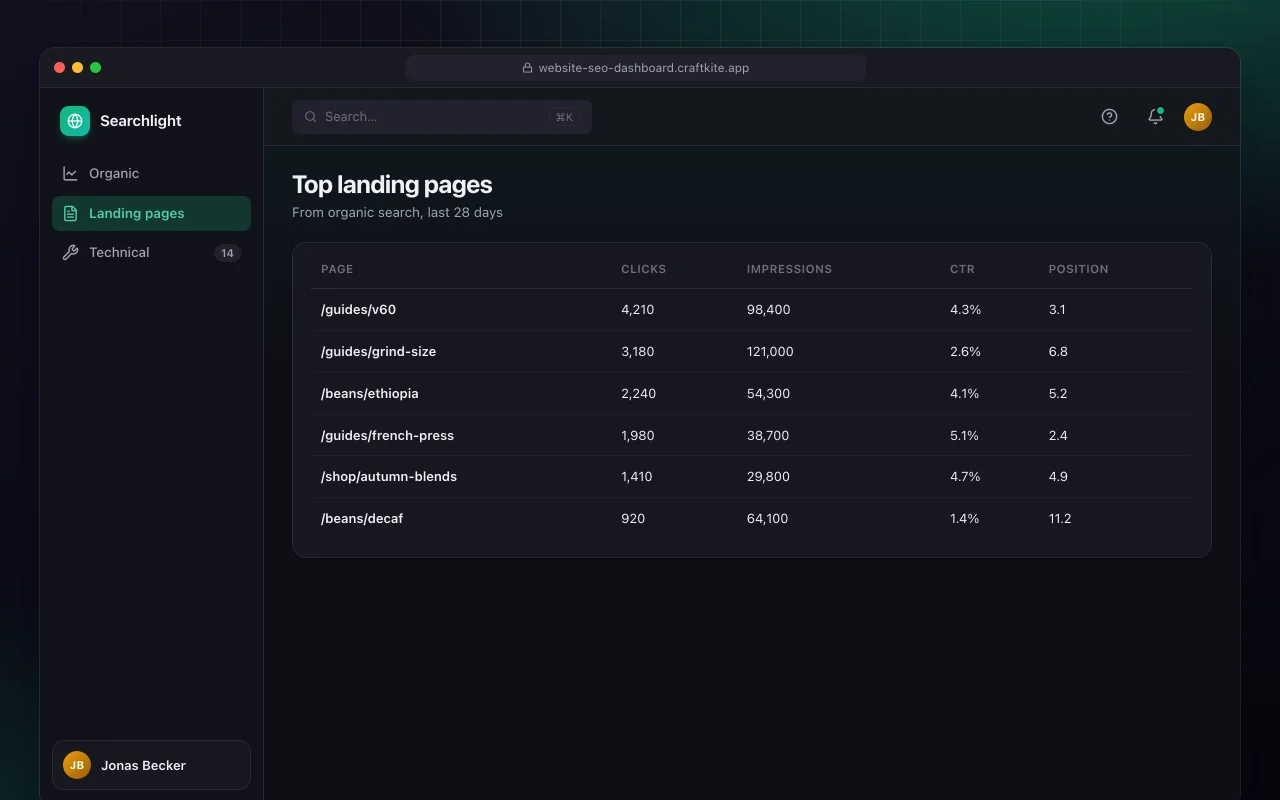
Task: Click the 29,800 impressions value
Action: pyautogui.click(x=768, y=477)
